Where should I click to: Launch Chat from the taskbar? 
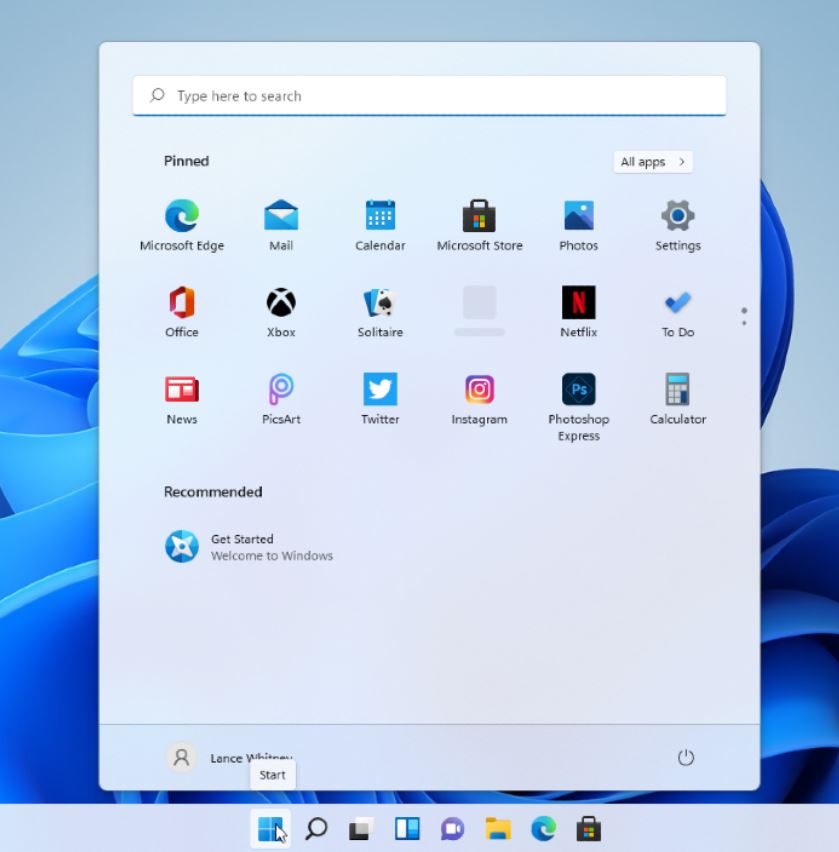[452, 829]
